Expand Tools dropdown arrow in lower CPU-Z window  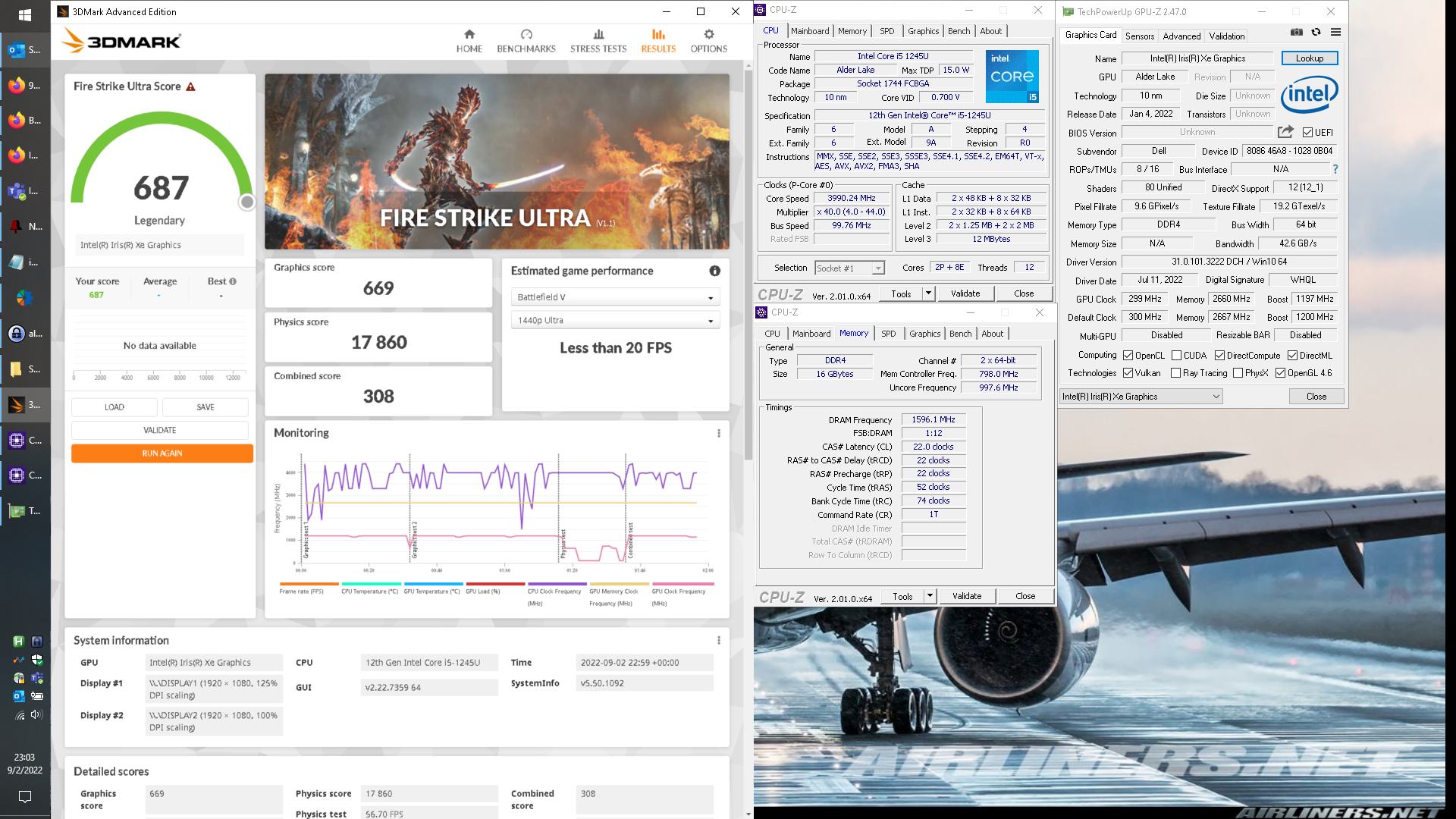(930, 596)
